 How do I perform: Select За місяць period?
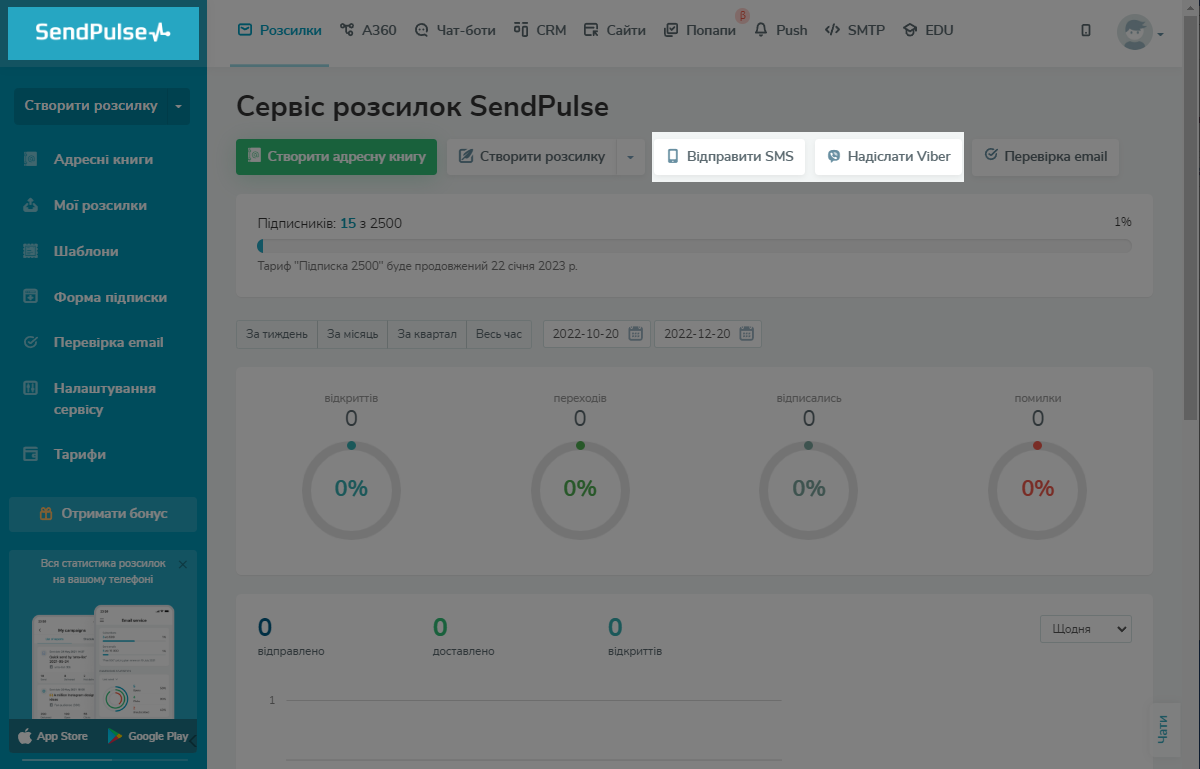353,334
